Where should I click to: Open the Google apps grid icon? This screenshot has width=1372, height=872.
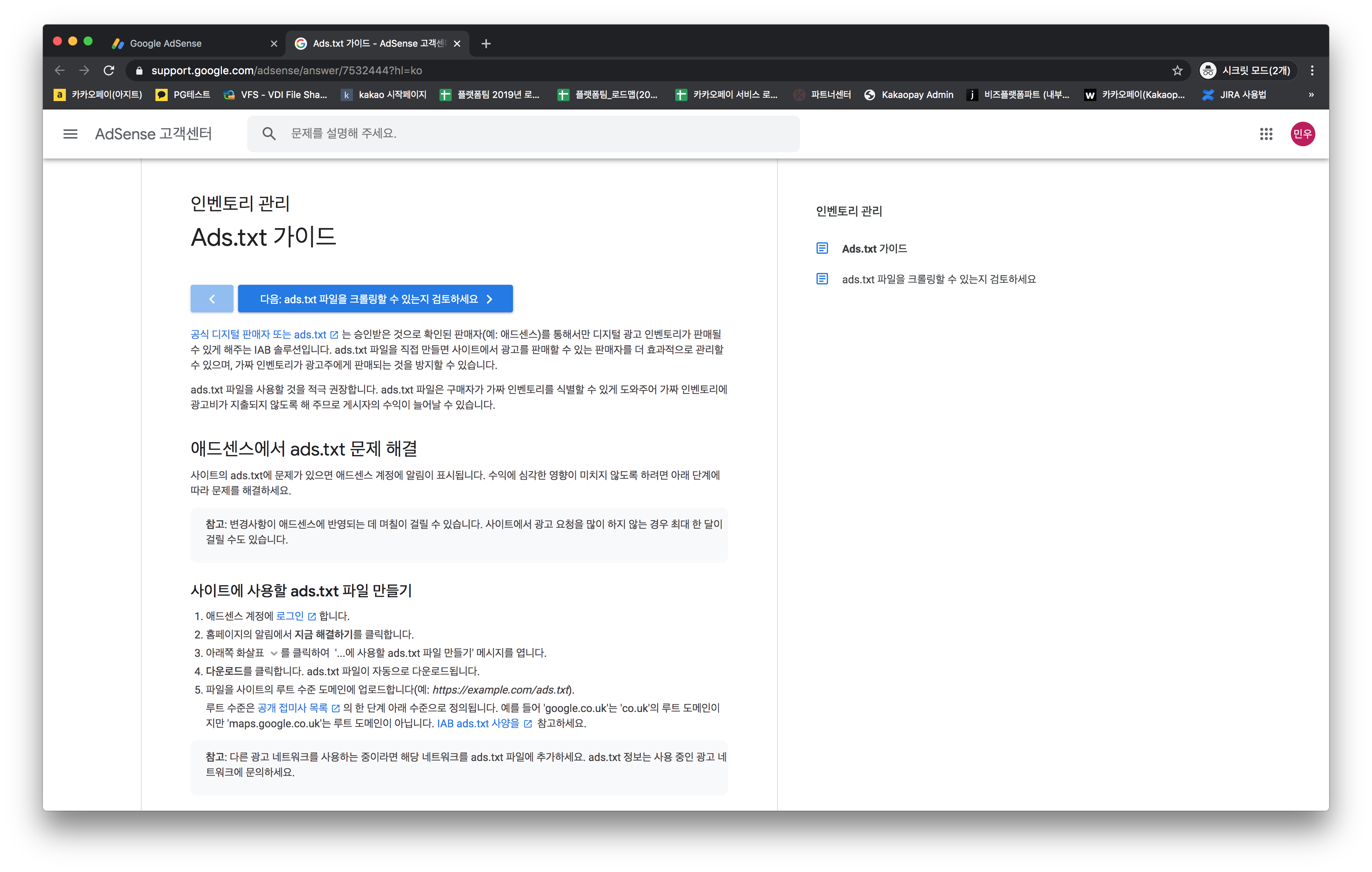(1266, 134)
